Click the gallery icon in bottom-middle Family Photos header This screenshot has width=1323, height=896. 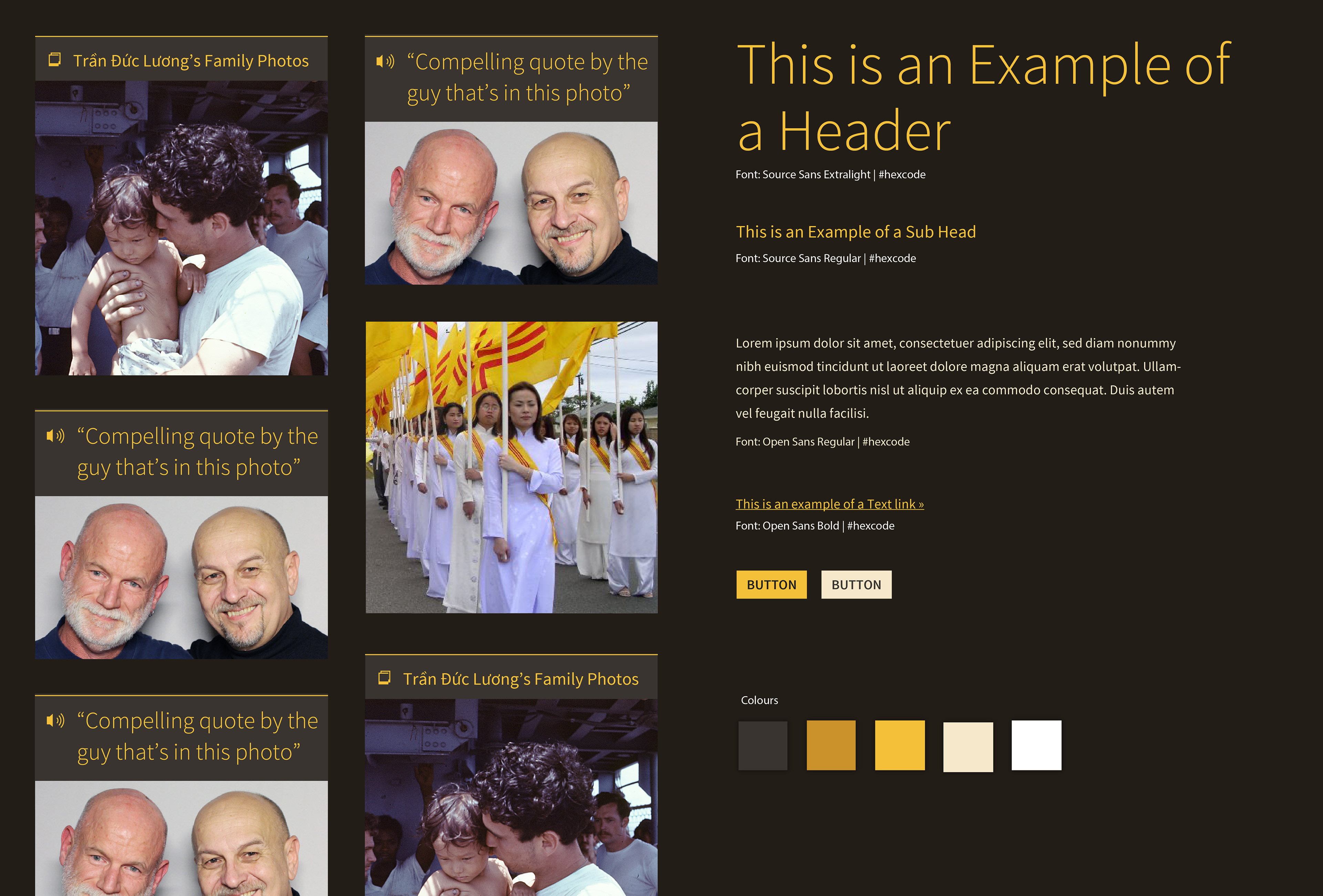(x=384, y=678)
